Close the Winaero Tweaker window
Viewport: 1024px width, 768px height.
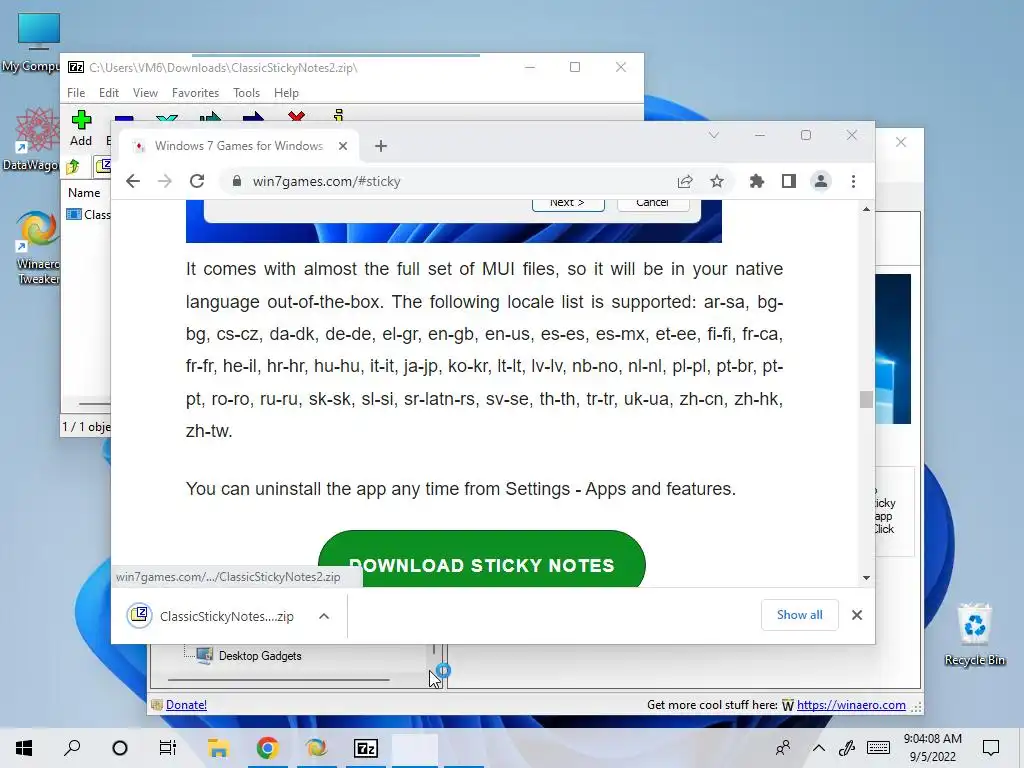(901, 142)
